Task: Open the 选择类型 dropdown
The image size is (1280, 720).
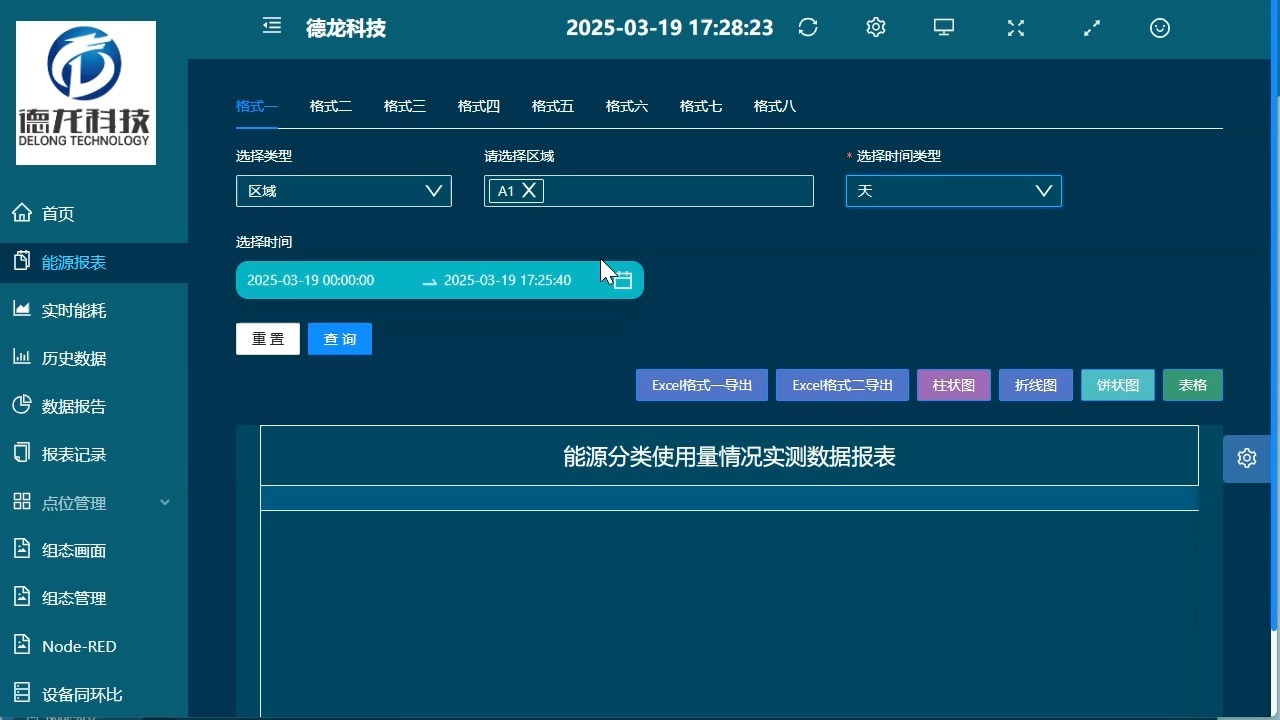Action: click(343, 190)
